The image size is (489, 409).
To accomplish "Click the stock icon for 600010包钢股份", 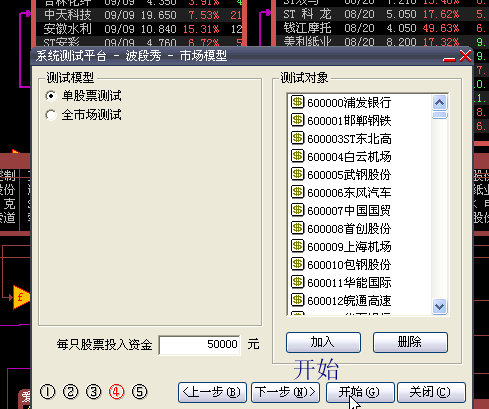I will click(297, 264).
